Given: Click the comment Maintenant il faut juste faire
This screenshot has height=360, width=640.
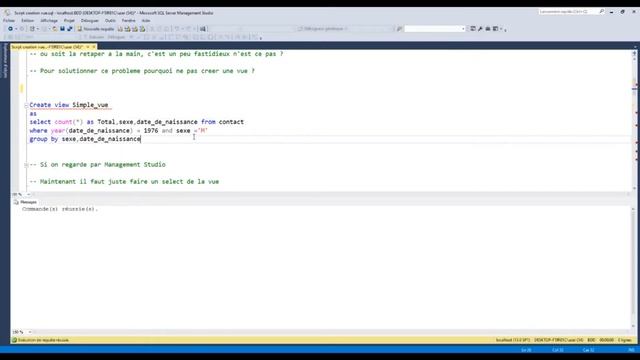Looking at the screenshot, I should (124, 182).
